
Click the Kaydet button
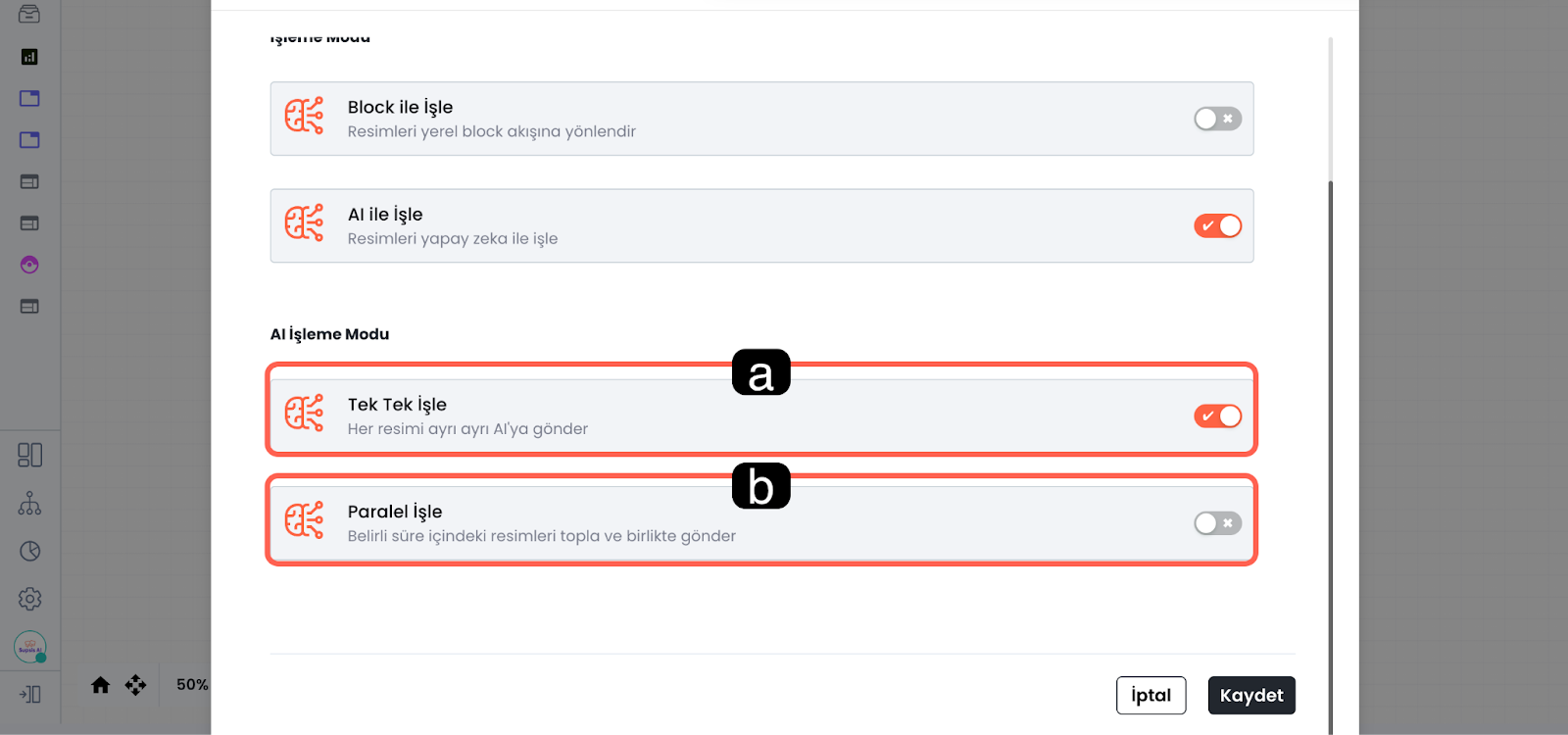click(1251, 696)
